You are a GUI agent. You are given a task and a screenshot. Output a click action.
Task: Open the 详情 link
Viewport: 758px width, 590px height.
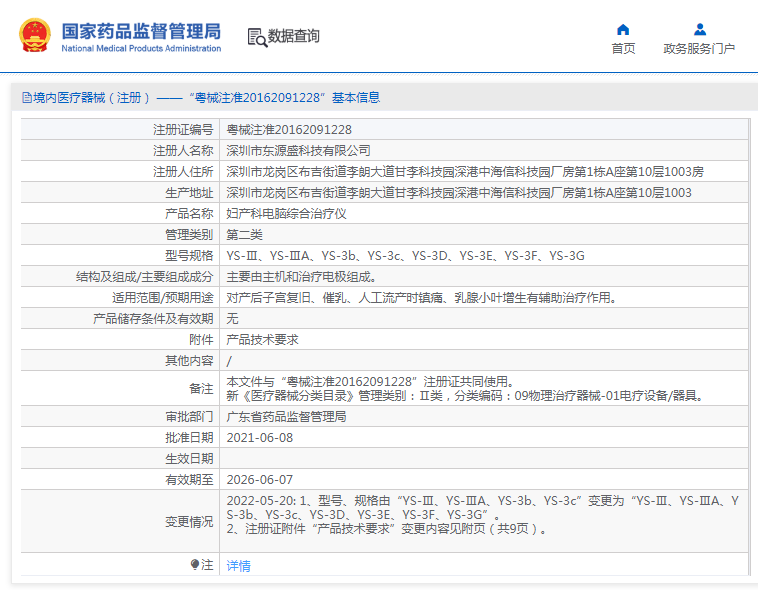click(239, 566)
